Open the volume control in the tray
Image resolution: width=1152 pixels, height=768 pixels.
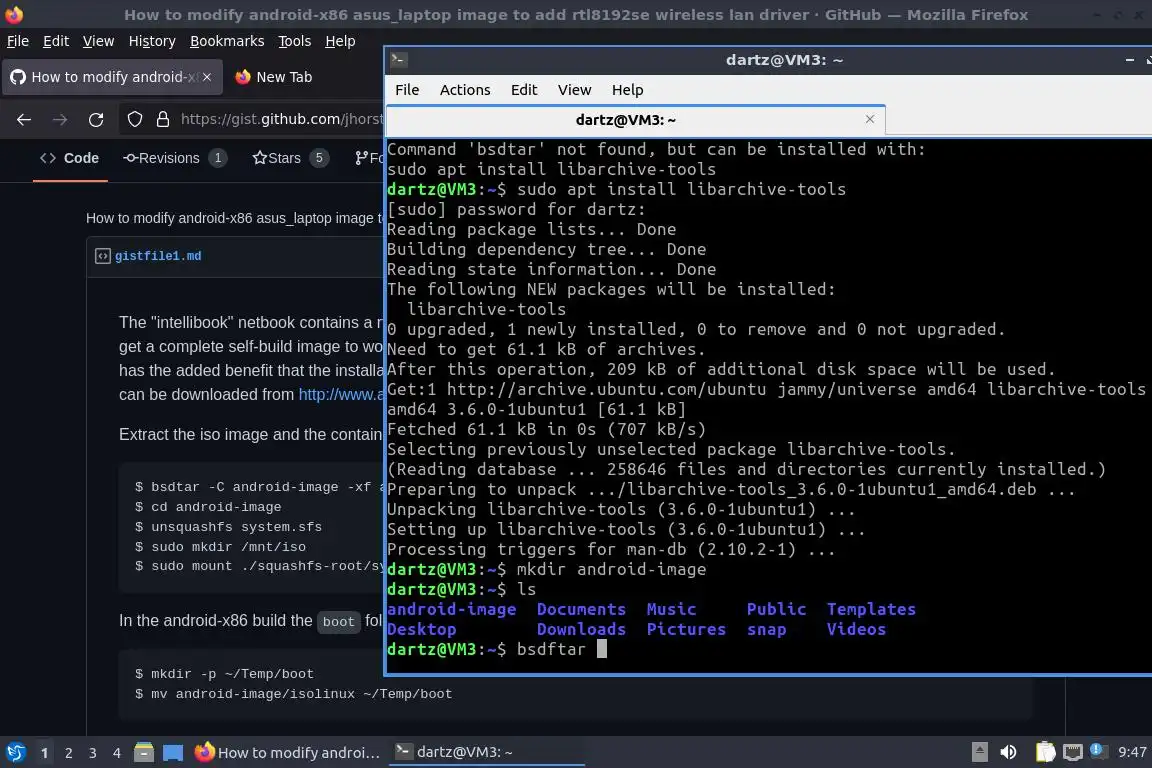click(x=1008, y=752)
